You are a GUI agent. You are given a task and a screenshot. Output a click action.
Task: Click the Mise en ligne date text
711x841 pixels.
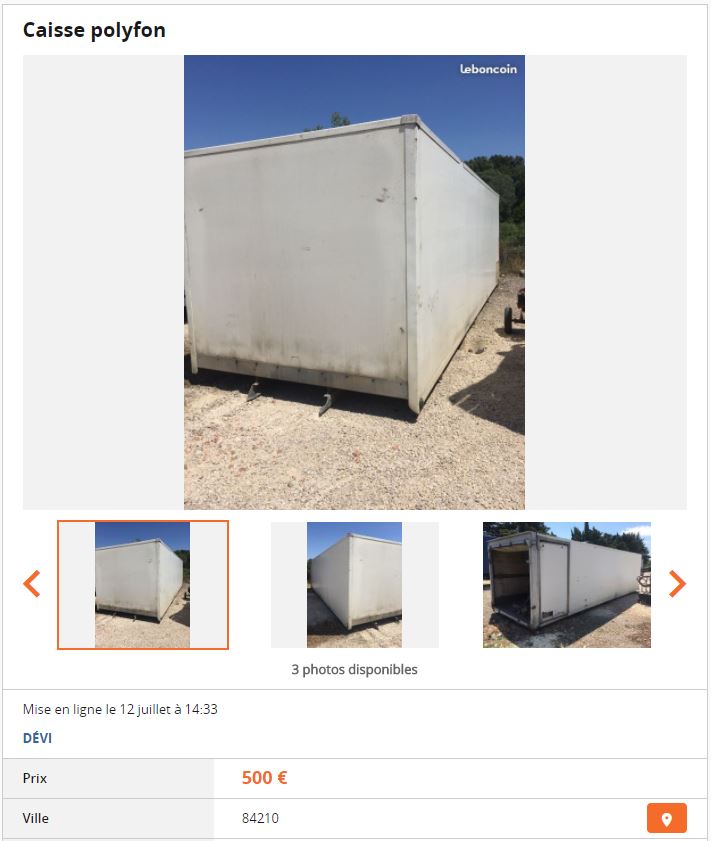(120, 709)
